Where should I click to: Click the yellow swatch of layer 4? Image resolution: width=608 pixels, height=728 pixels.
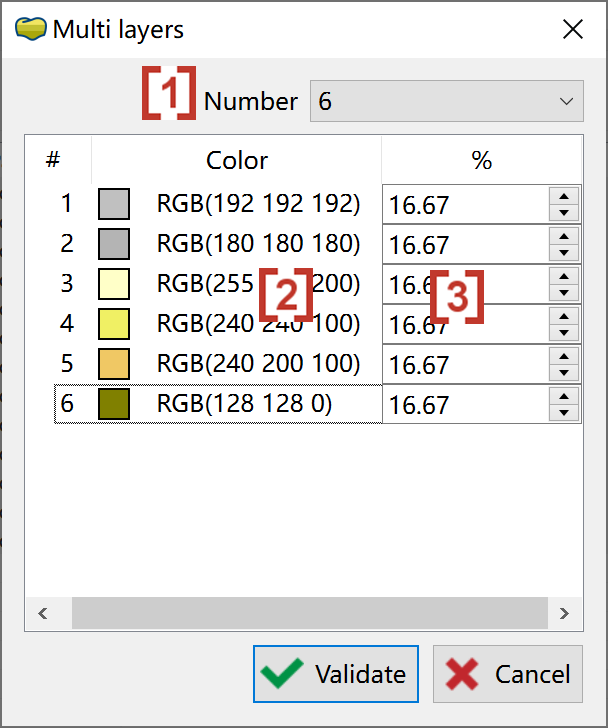[x=114, y=324]
